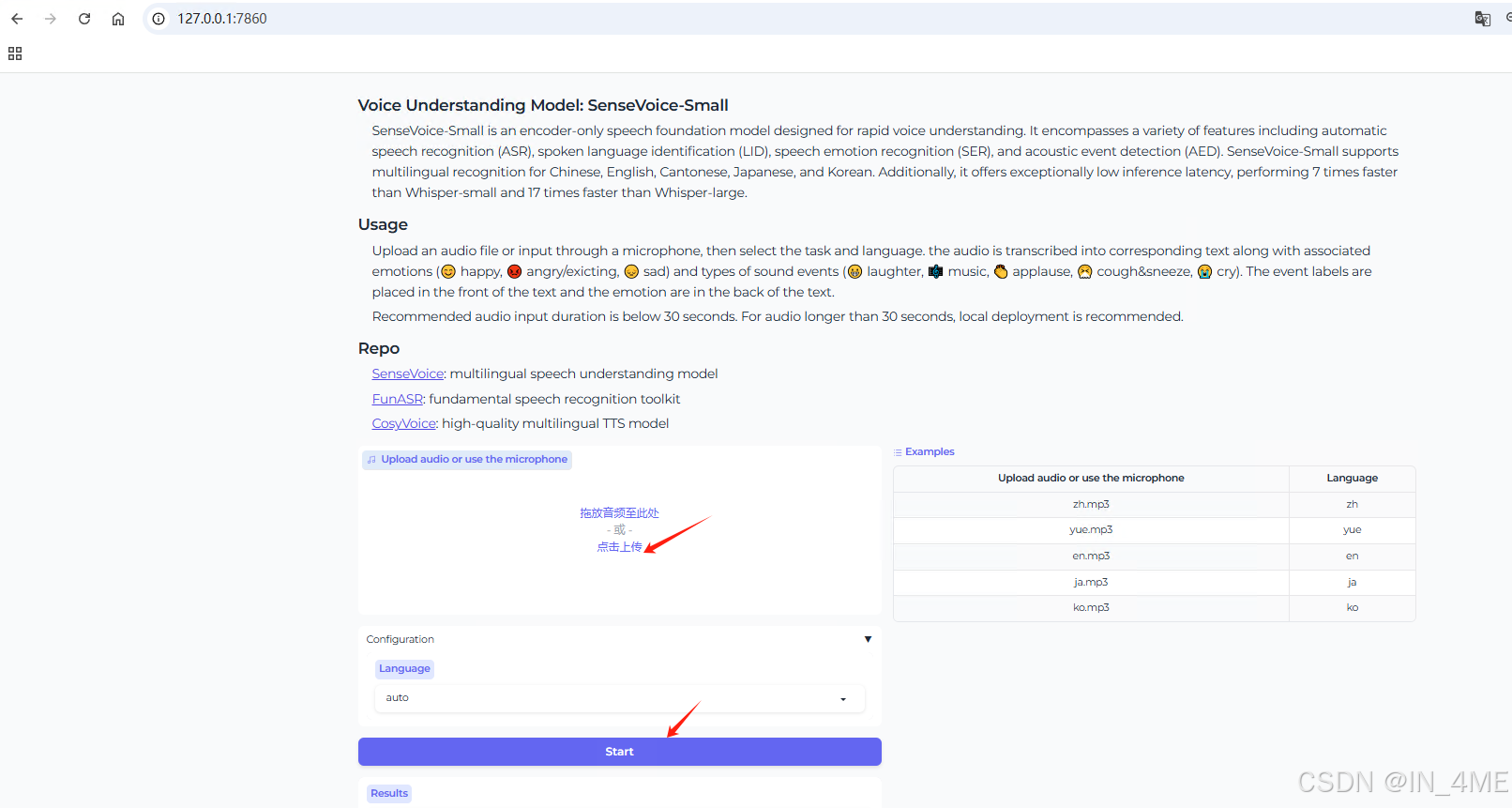Open the browser home page icon
Image resolution: width=1512 pixels, height=808 pixels.
(118, 19)
